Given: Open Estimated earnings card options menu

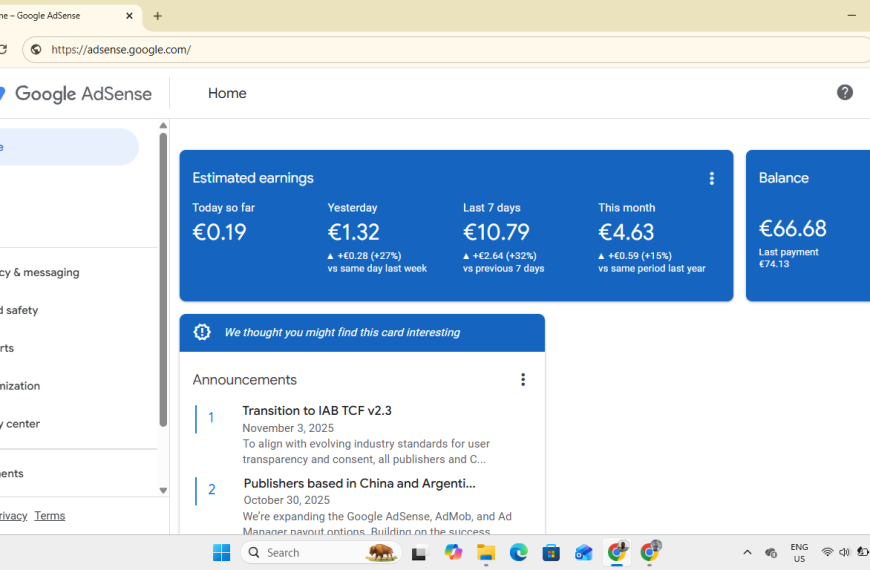Looking at the screenshot, I should [x=711, y=178].
